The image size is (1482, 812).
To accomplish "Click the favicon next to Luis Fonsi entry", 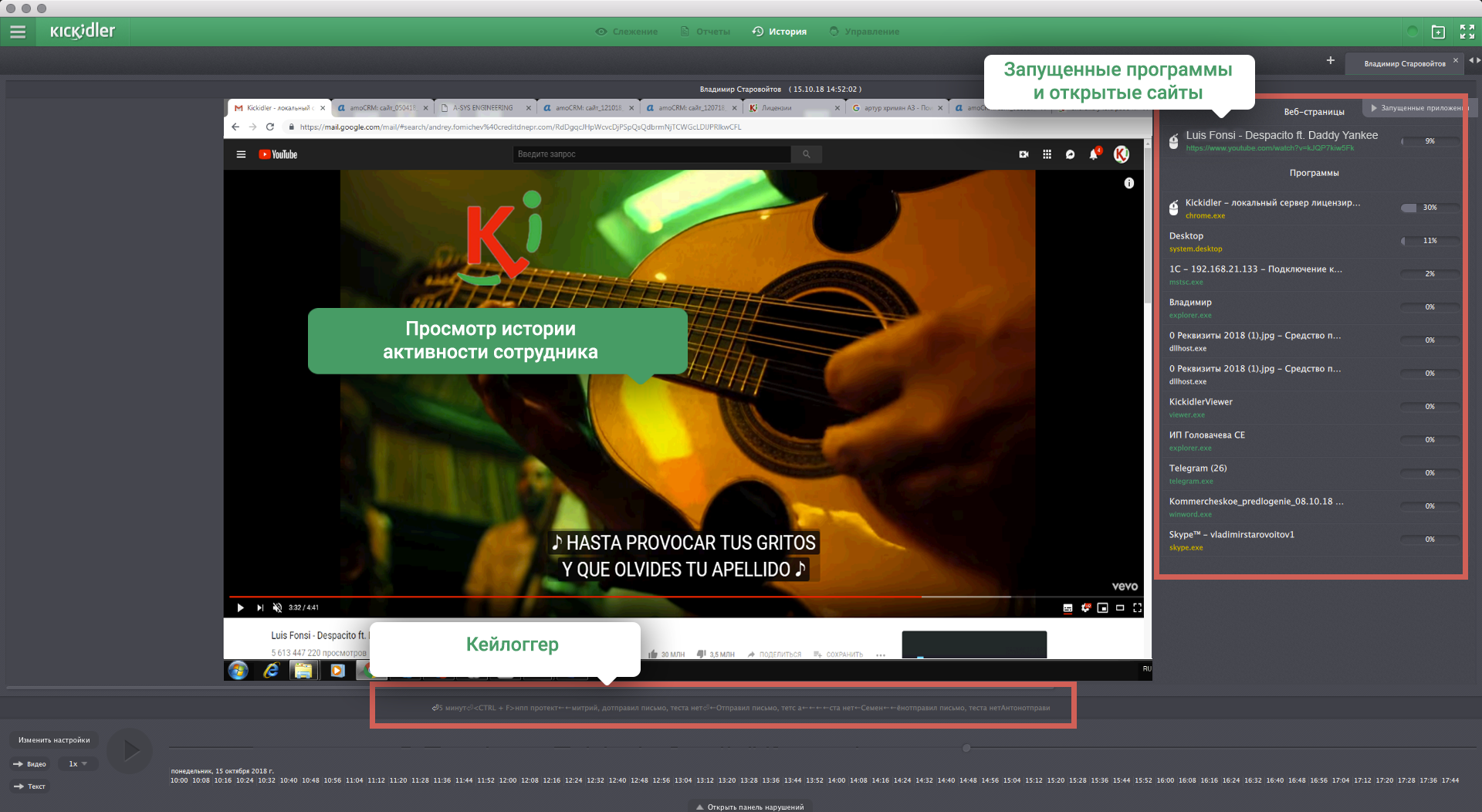I will [x=1174, y=141].
